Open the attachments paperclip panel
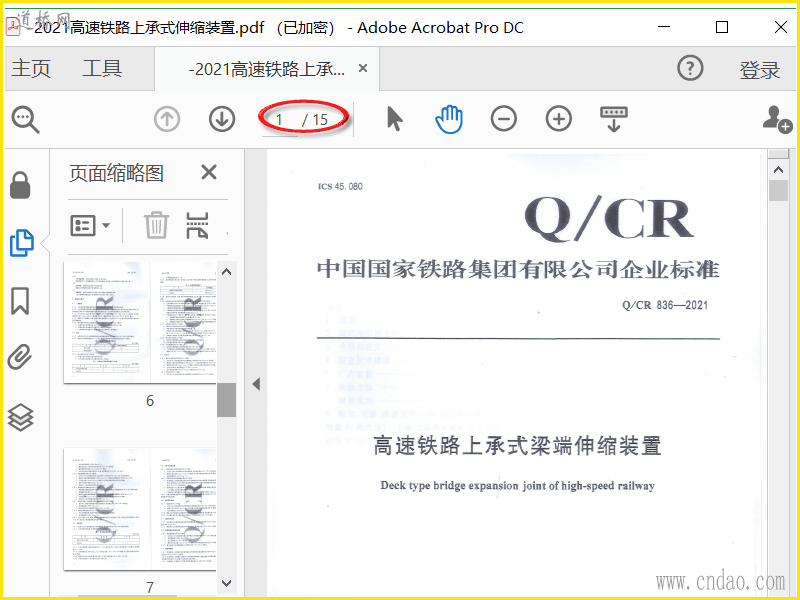 [20, 357]
